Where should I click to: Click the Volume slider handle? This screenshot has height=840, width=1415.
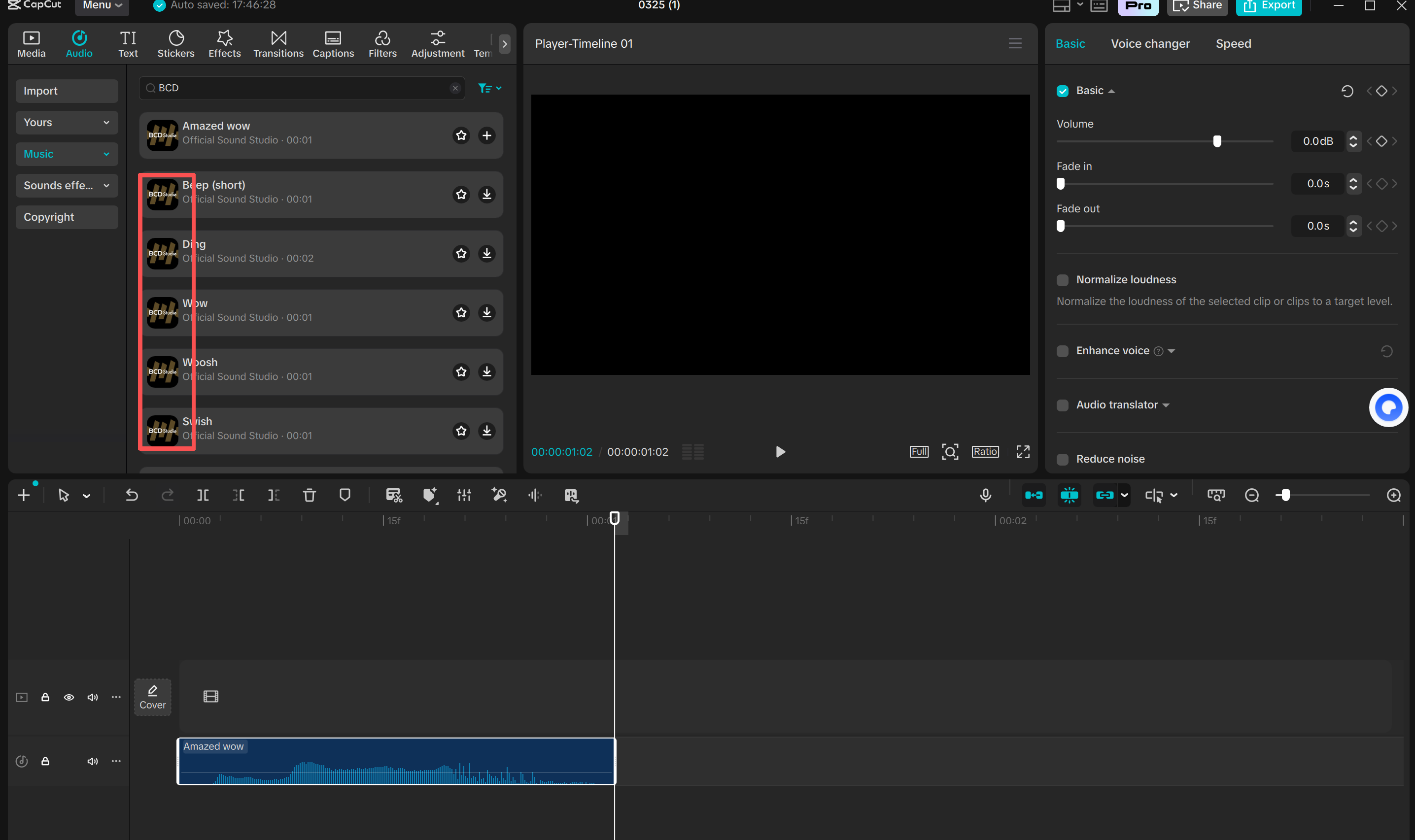[x=1217, y=141]
